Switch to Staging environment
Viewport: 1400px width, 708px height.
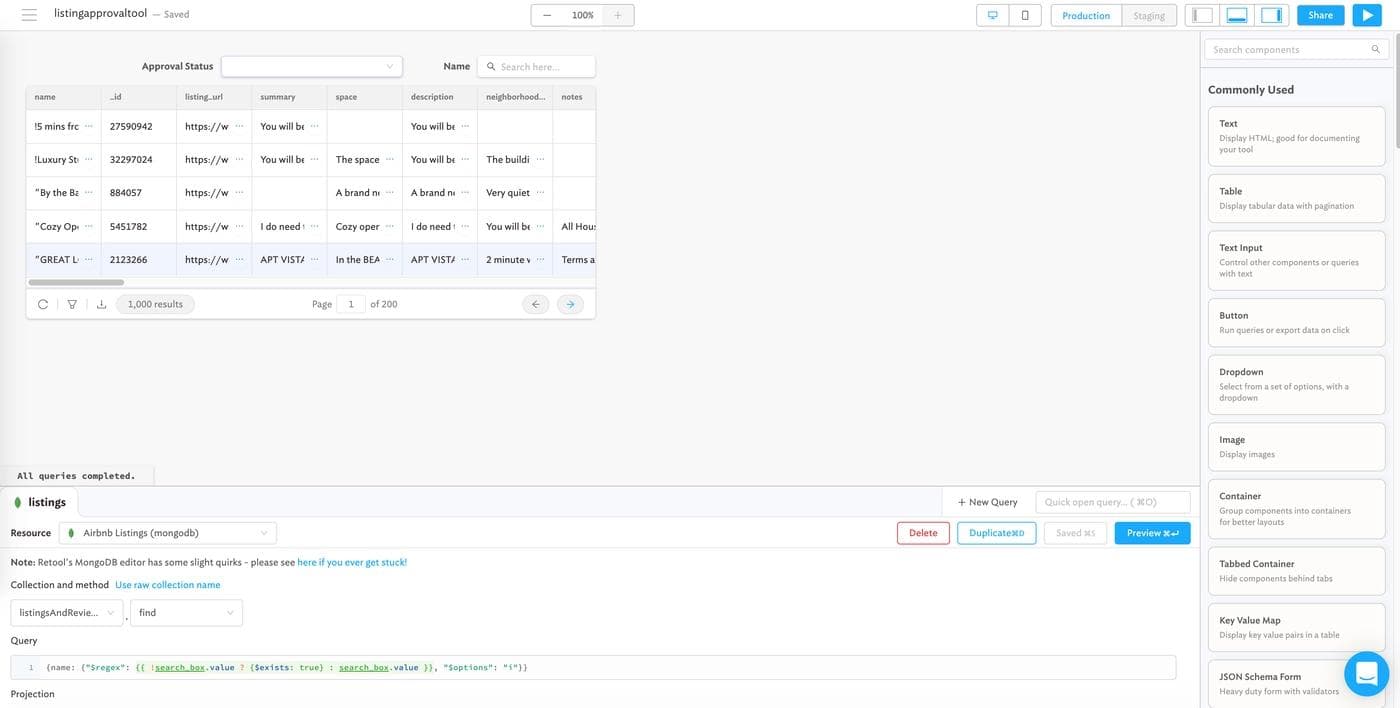(x=1148, y=15)
